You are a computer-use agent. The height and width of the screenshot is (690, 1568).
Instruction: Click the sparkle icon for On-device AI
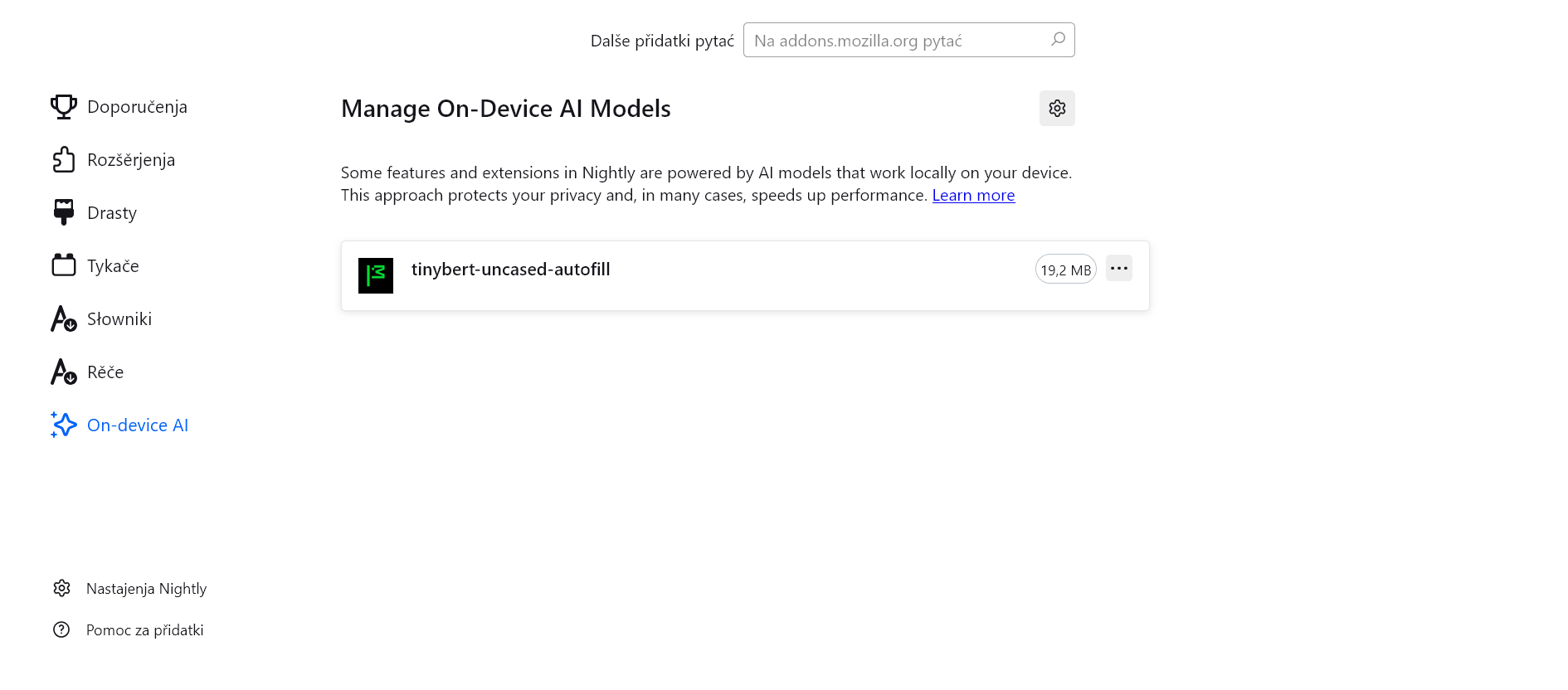coord(63,425)
